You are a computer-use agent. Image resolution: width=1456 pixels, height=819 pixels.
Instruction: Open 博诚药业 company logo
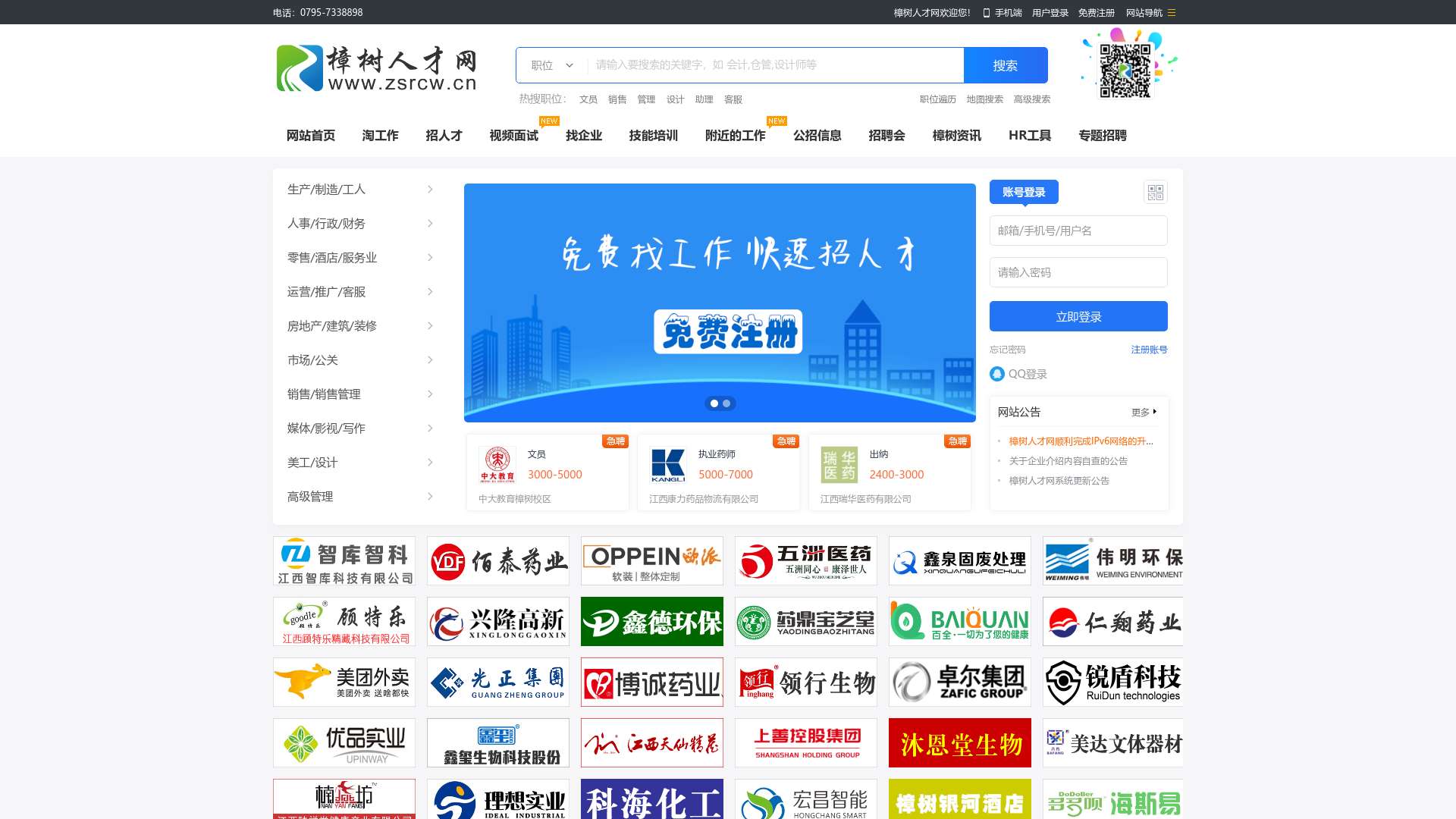(x=652, y=682)
